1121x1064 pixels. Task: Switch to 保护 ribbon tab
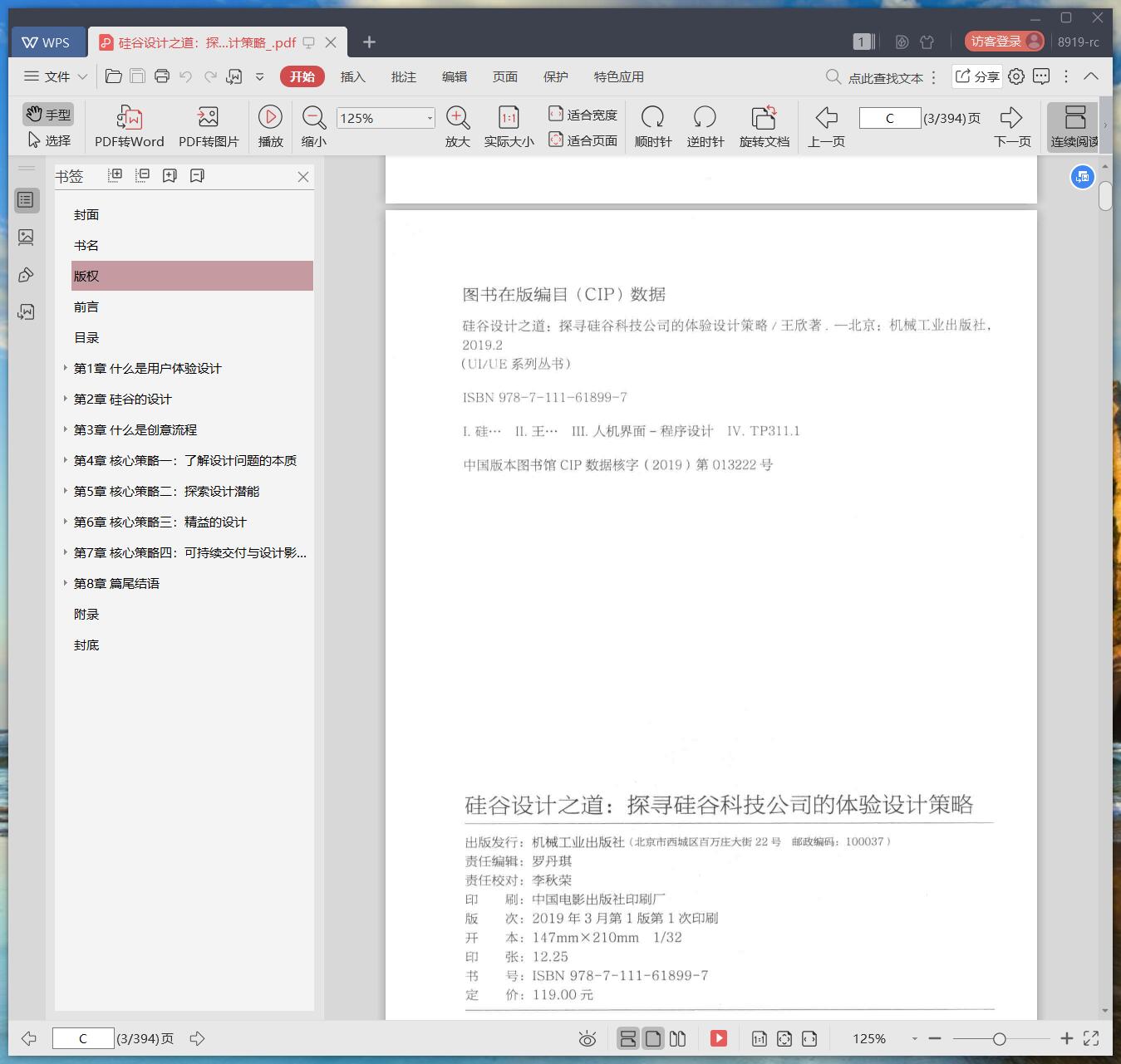click(556, 76)
